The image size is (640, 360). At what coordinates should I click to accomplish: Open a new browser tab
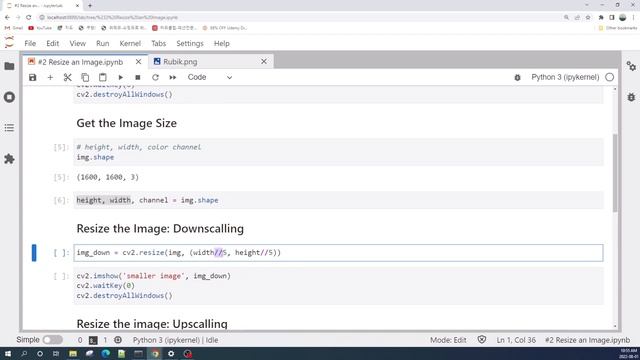coord(90,6)
